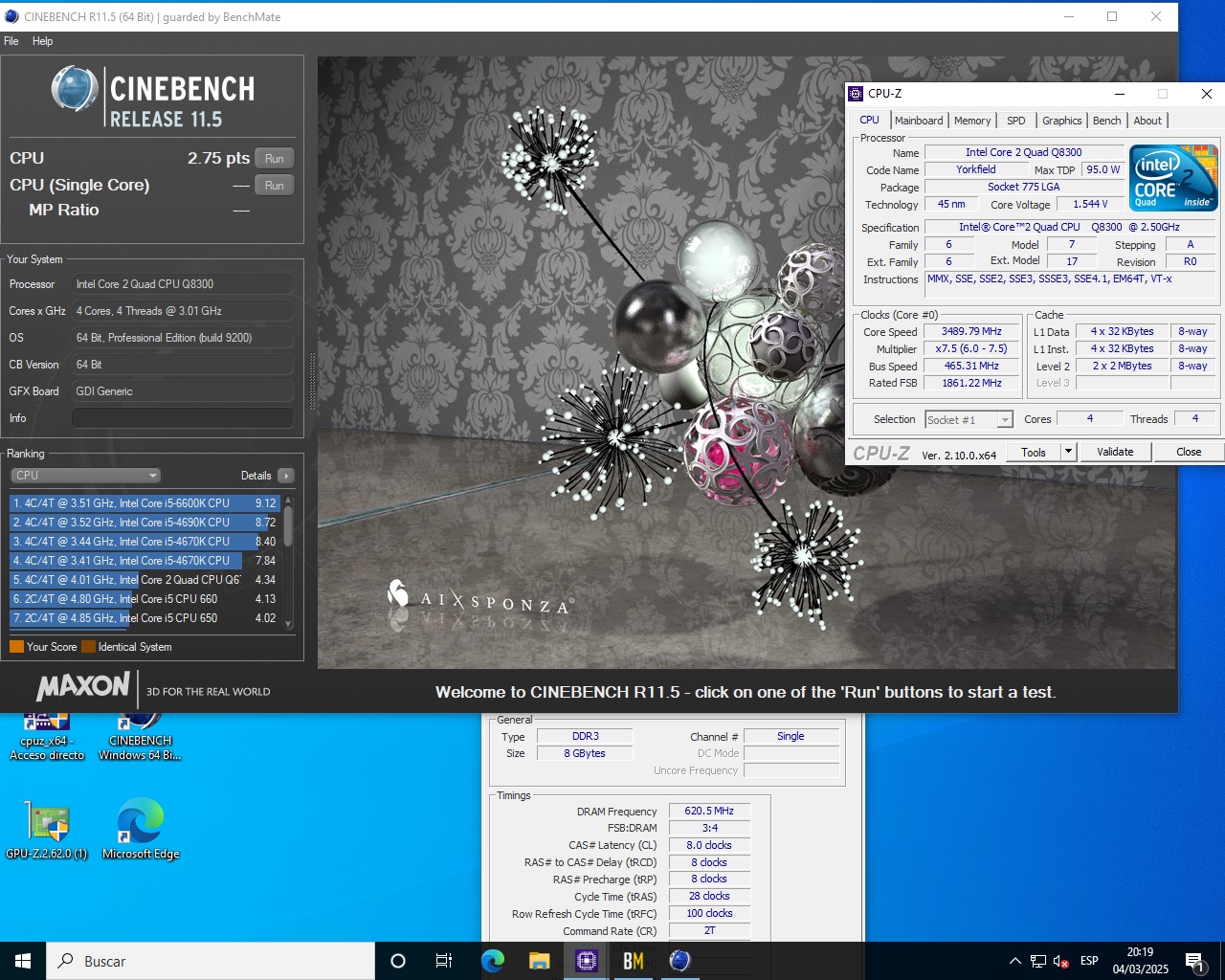
Task: Open Ranking Details arrow button
Action: [x=286, y=476]
